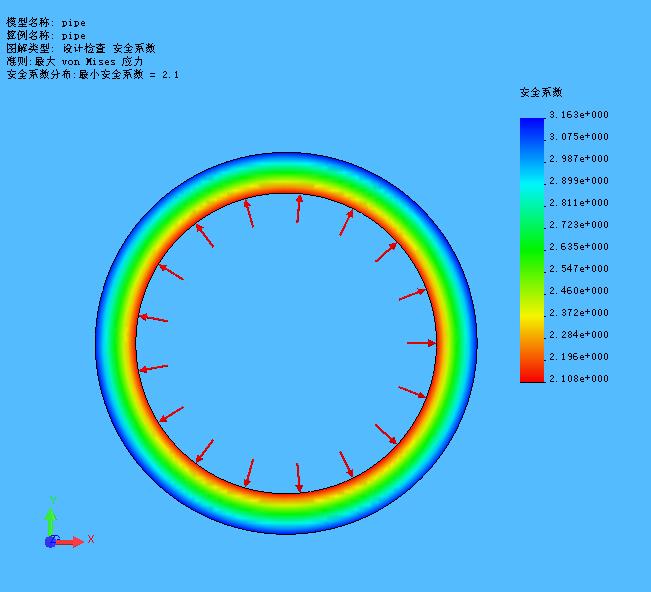Screen dimensions: 651x592
Task: Click the red X axis arrow of triad
Action: (71, 542)
